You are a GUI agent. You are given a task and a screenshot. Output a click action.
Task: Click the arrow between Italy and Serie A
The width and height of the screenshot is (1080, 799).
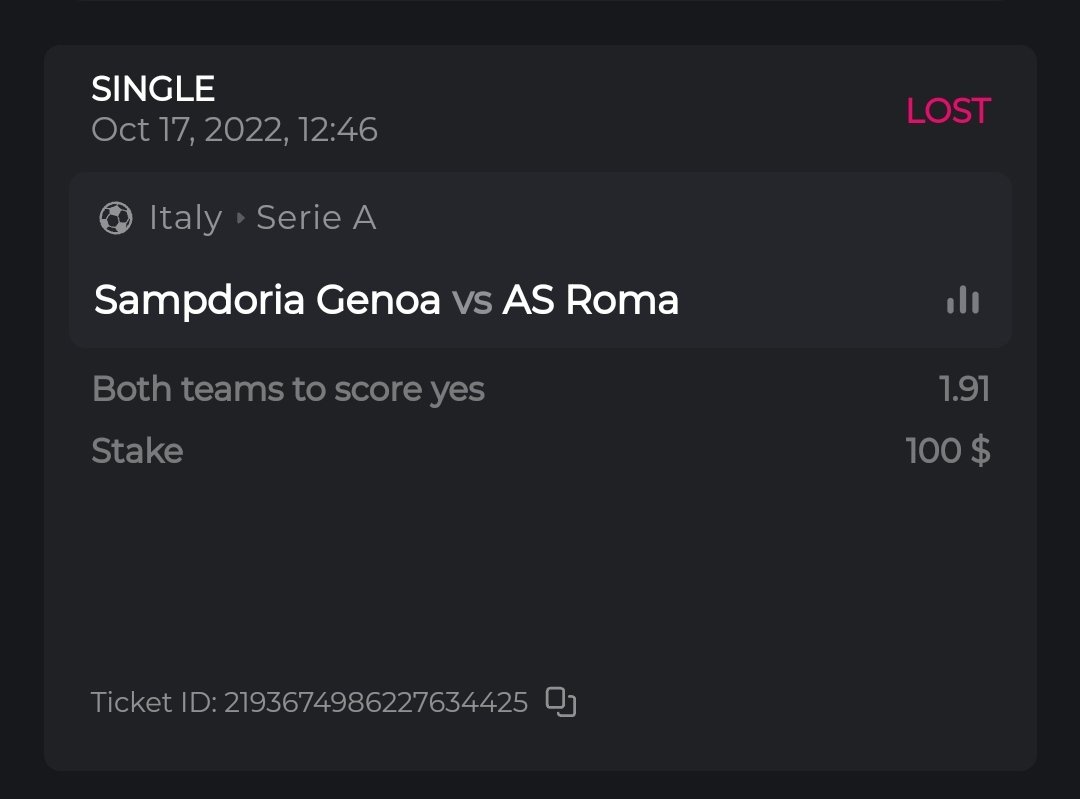tap(240, 218)
